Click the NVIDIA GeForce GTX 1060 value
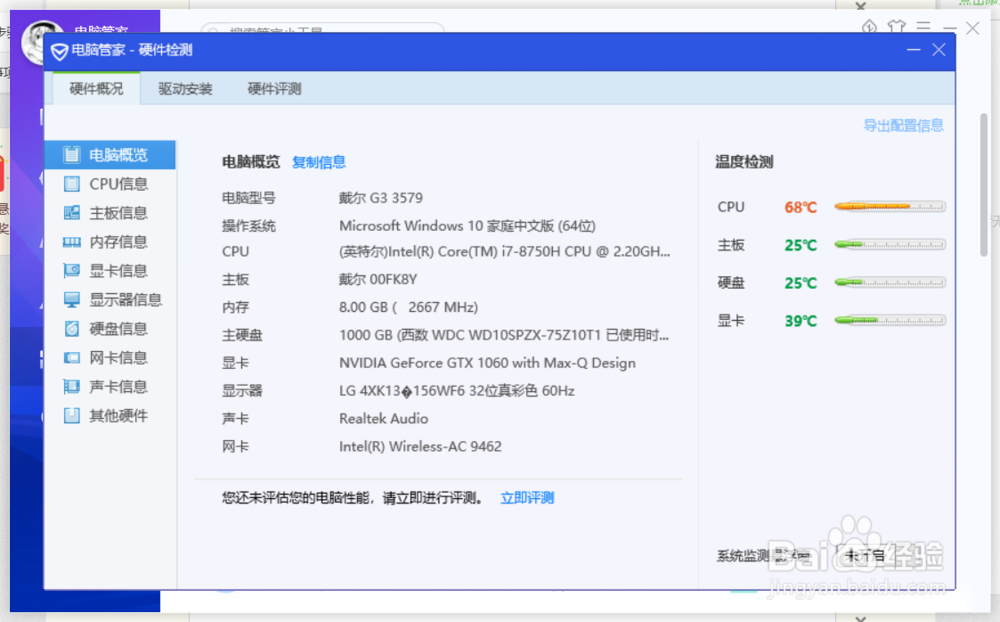Viewport: 1000px width, 622px height. tap(487, 363)
